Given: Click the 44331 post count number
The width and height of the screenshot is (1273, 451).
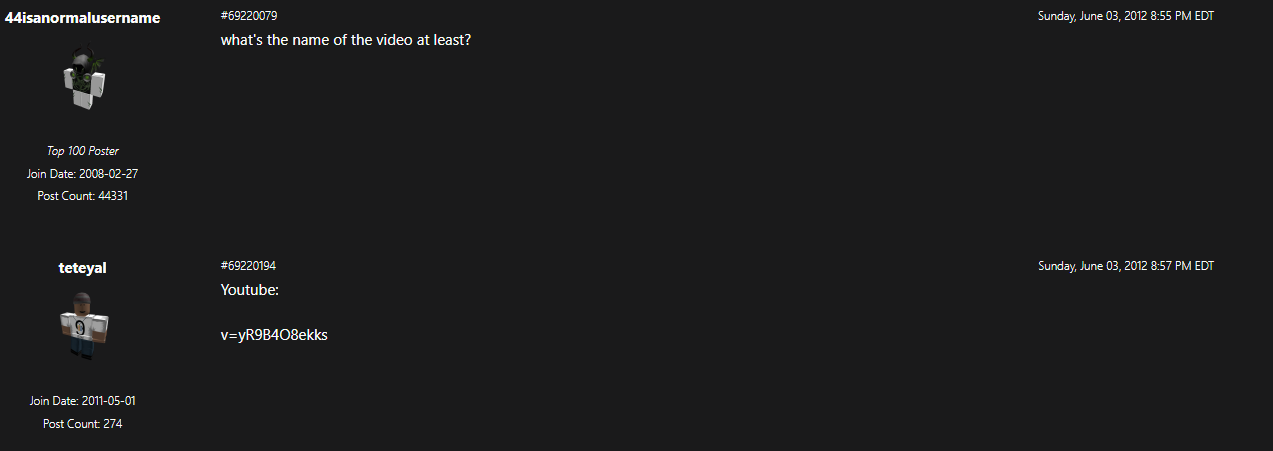Looking at the screenshot, I should [x=113, y=196].
